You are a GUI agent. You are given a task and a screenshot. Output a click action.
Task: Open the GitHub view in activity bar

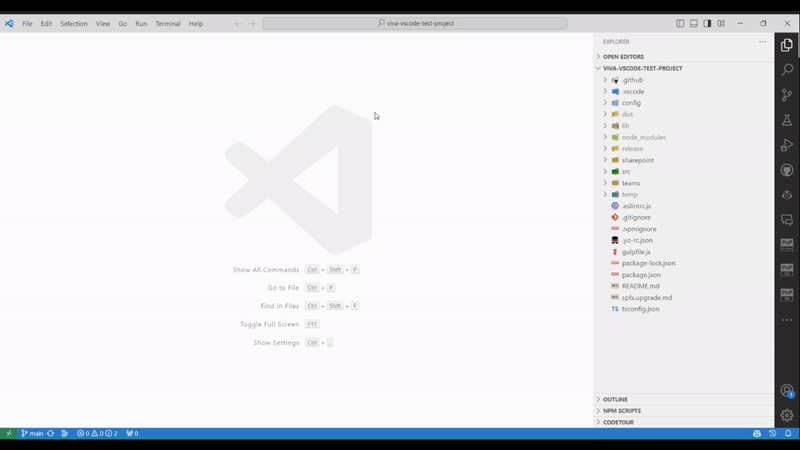click(x=787, y=170)
